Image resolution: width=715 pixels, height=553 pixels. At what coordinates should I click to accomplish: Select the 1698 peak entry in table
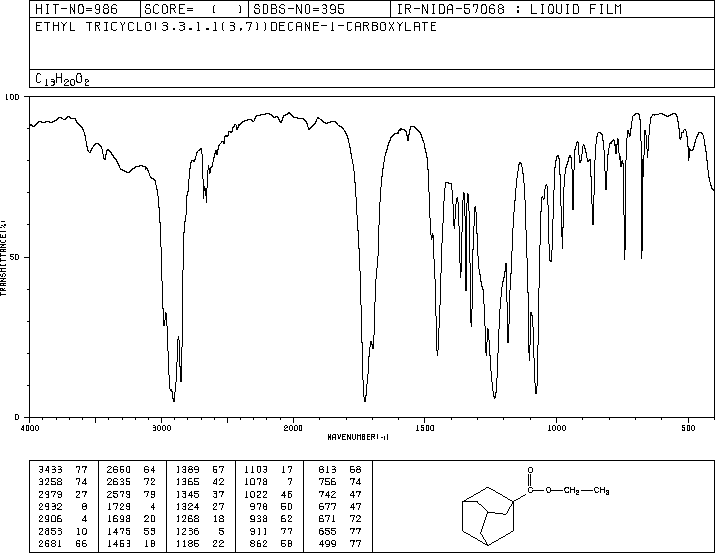pyautogui.click(x=131, y=519)
